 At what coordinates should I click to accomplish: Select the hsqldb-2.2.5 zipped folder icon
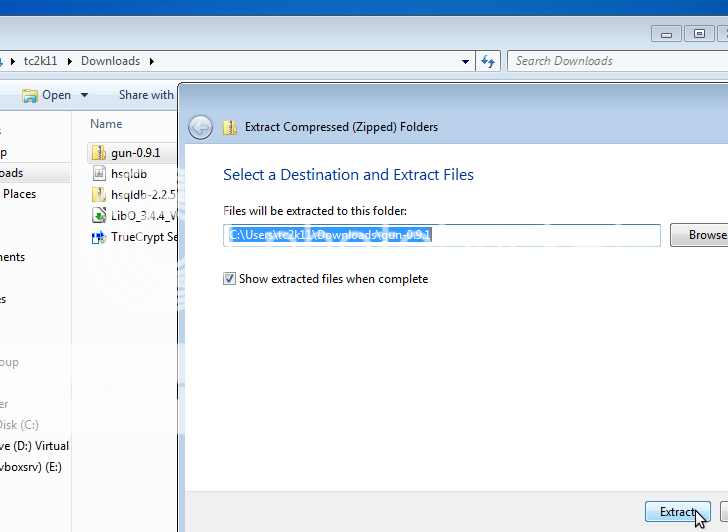[98, 194]
